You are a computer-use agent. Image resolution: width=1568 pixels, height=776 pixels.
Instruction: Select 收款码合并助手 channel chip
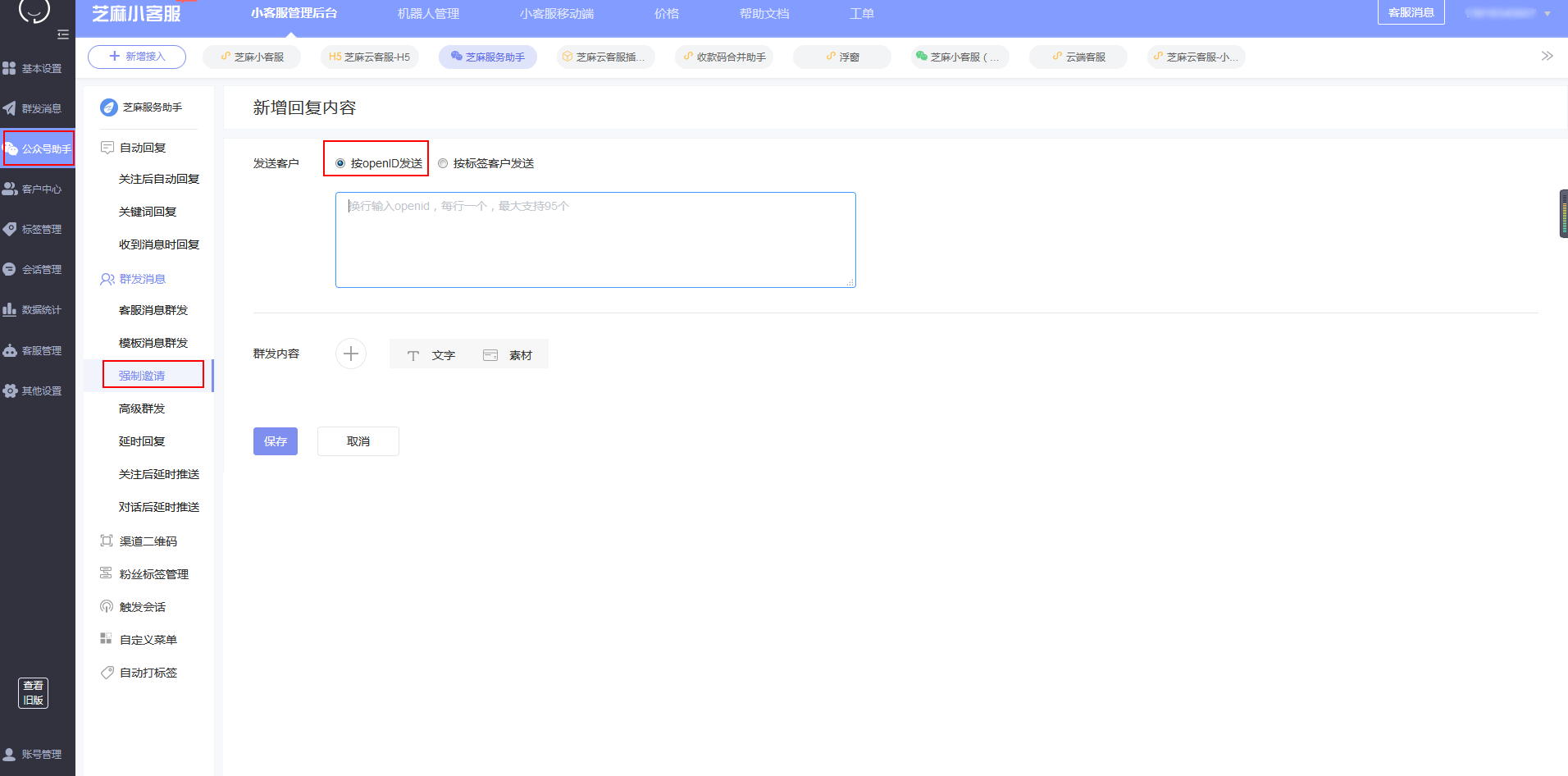724,57
